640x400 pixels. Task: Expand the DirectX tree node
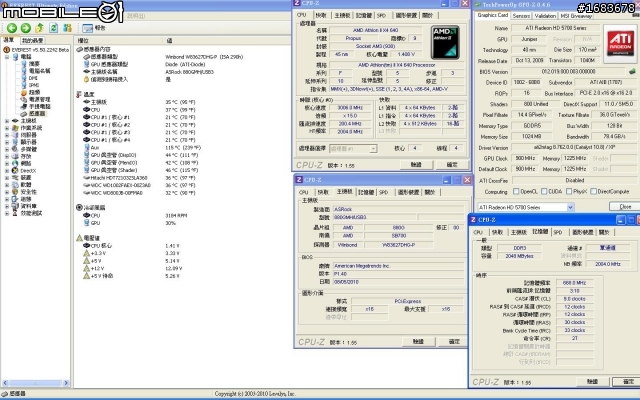7,170
